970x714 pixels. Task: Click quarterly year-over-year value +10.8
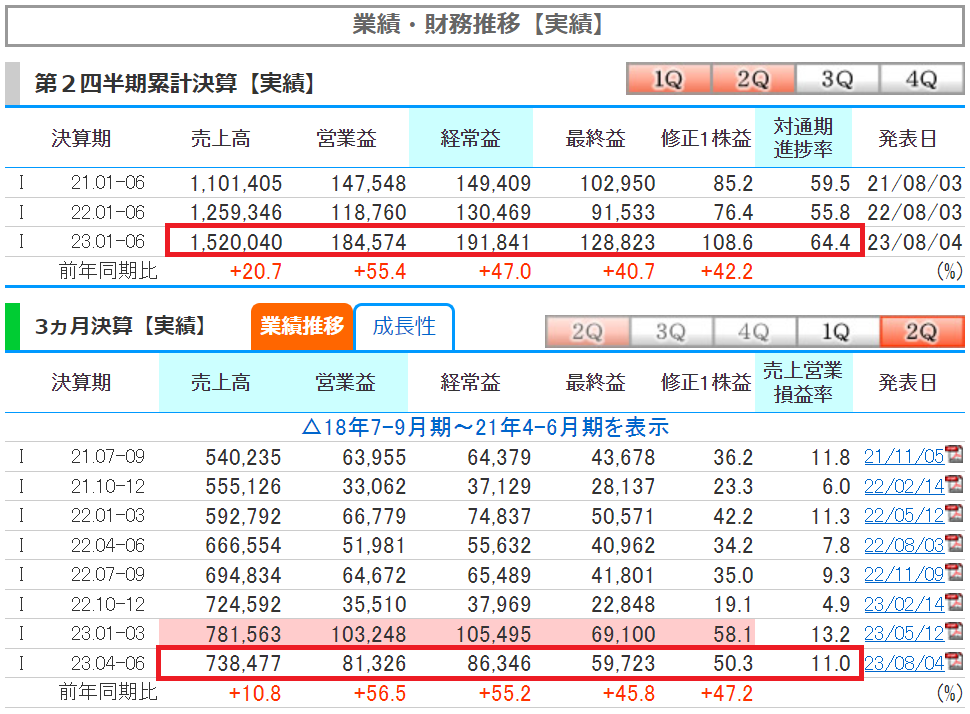coord(255,693)
